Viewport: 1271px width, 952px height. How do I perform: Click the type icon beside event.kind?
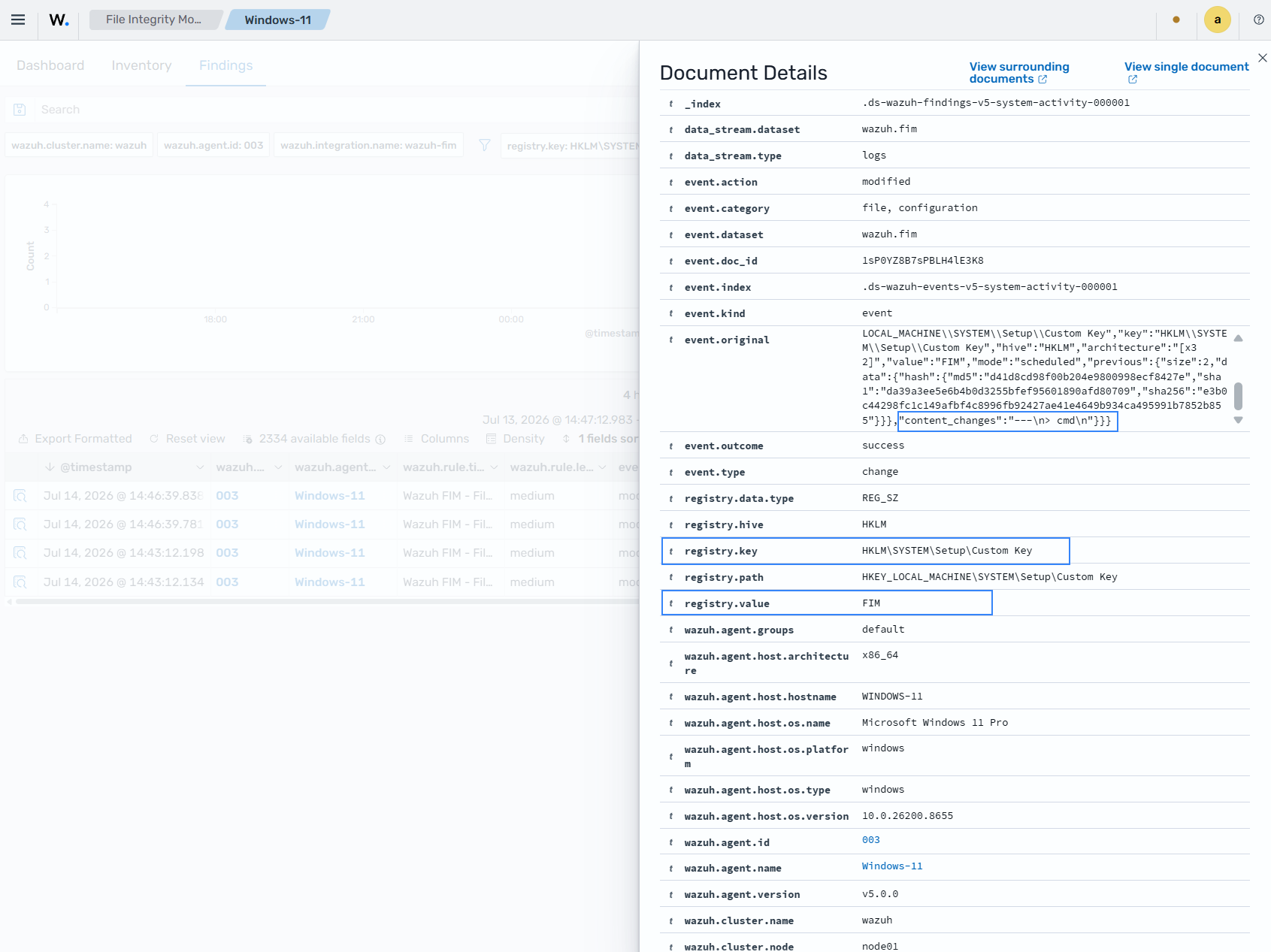pyautogui.click(x=671, y=313)
